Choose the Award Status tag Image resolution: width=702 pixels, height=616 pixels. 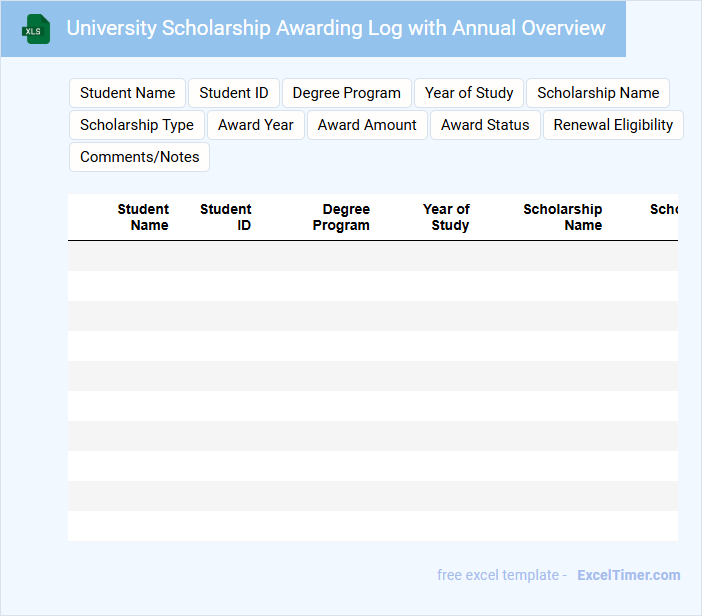pos(485,125)
